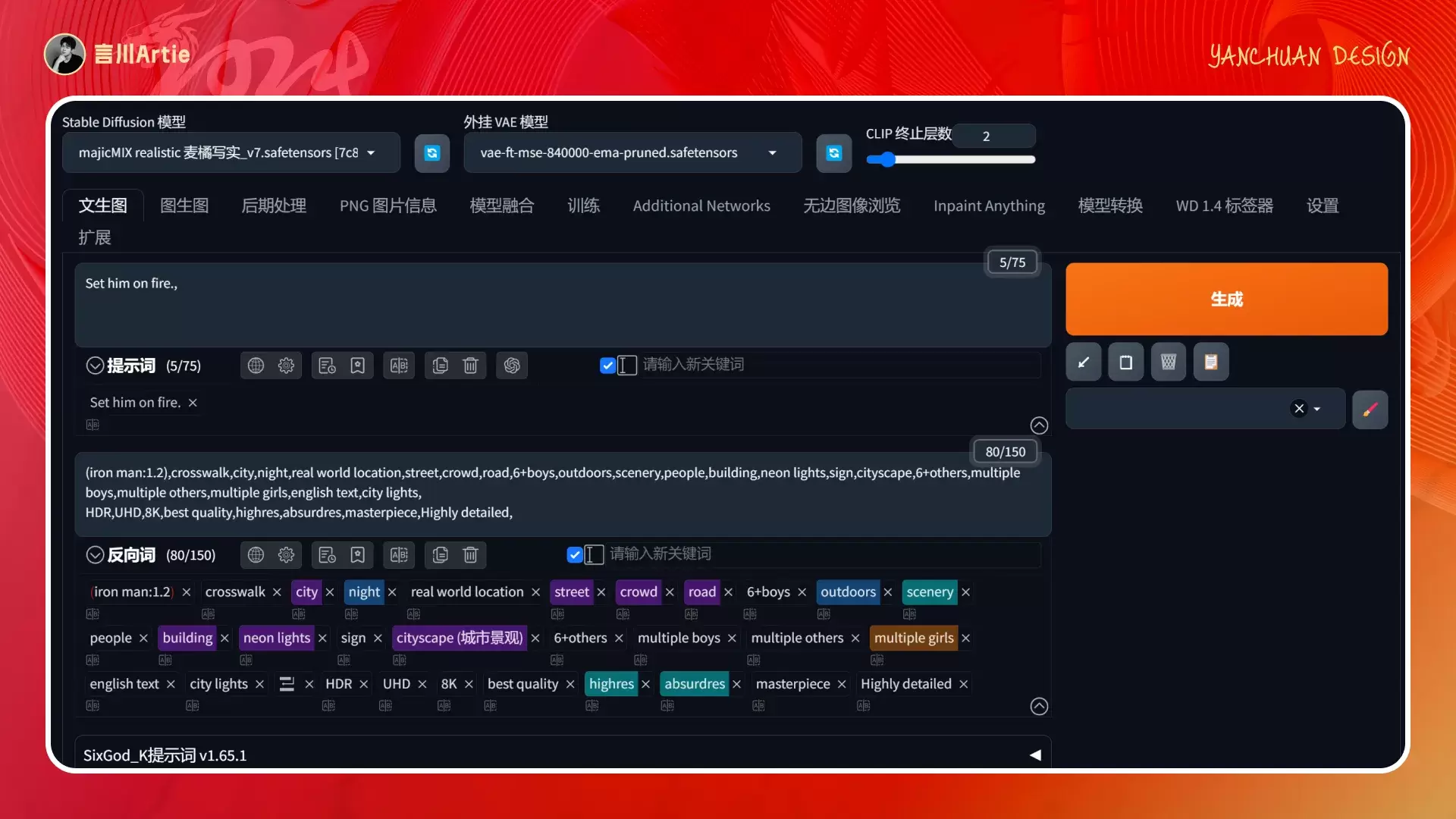Image resolution: width=1456 pixels, height=819 pixels.
Task: Click the positive prompt text area
Action: (x=563, y=304)
